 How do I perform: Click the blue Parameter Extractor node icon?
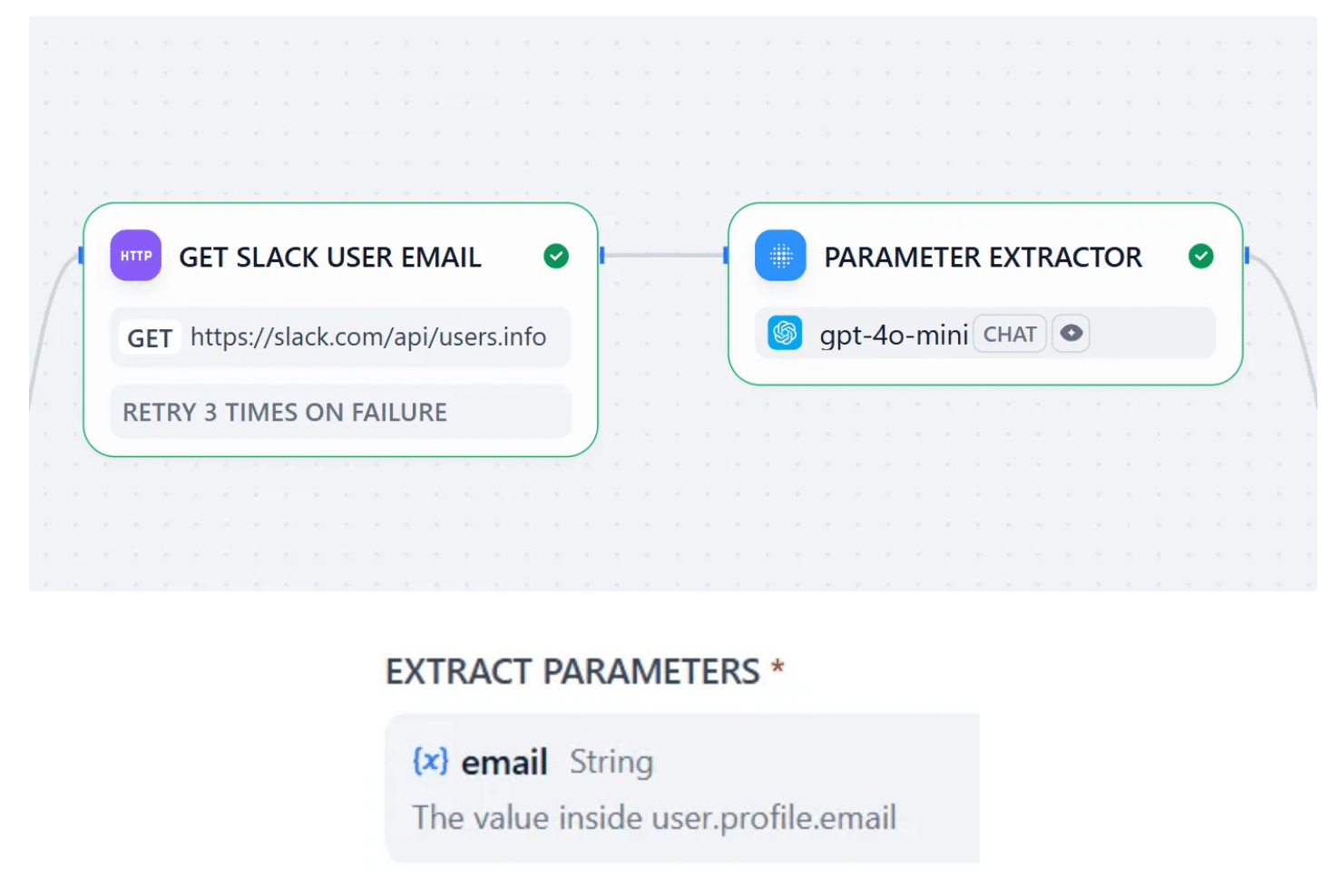[x=780, y=256]
